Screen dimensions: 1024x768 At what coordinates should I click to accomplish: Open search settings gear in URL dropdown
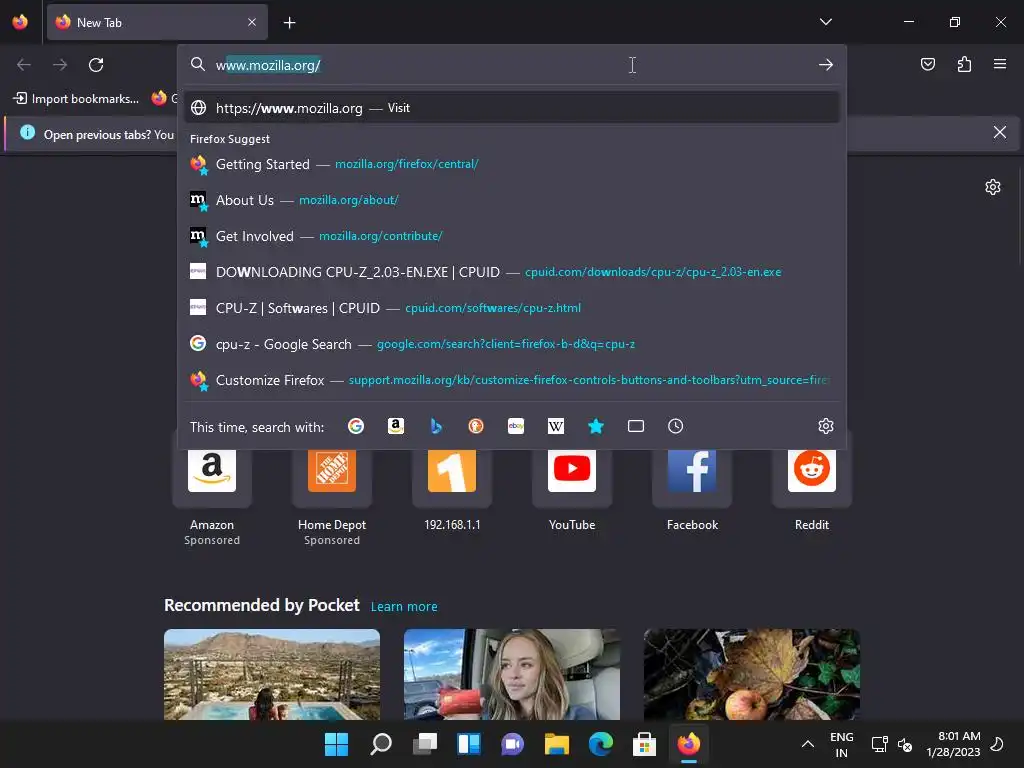click(825, 426)
